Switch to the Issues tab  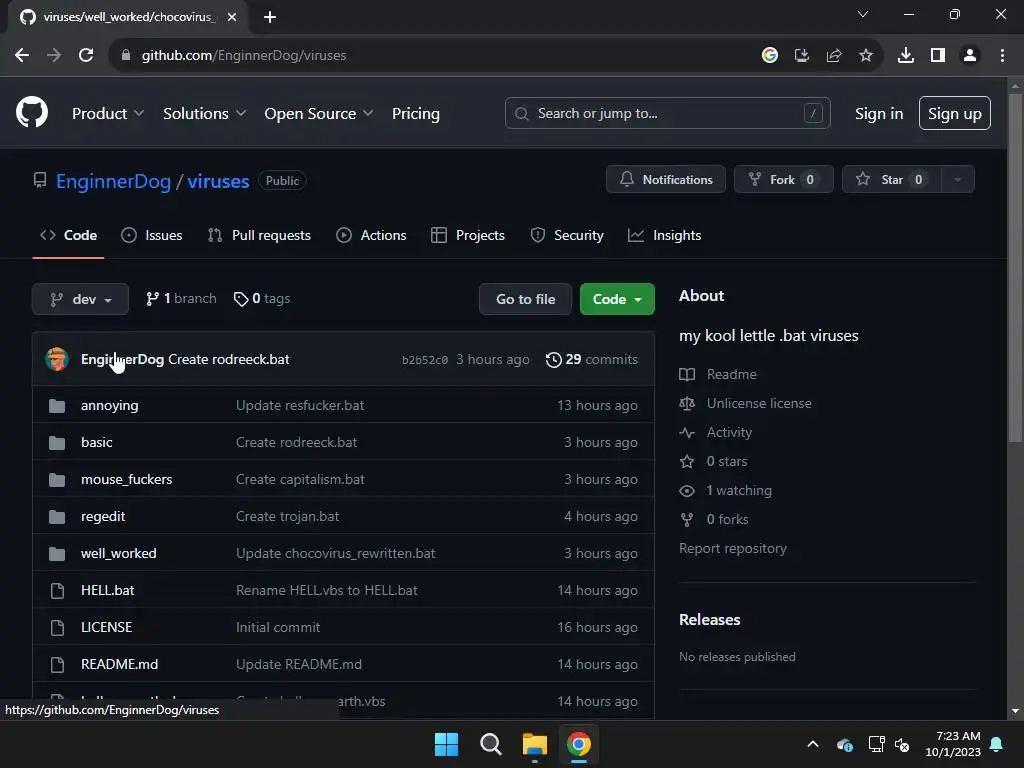click(152, 235)
